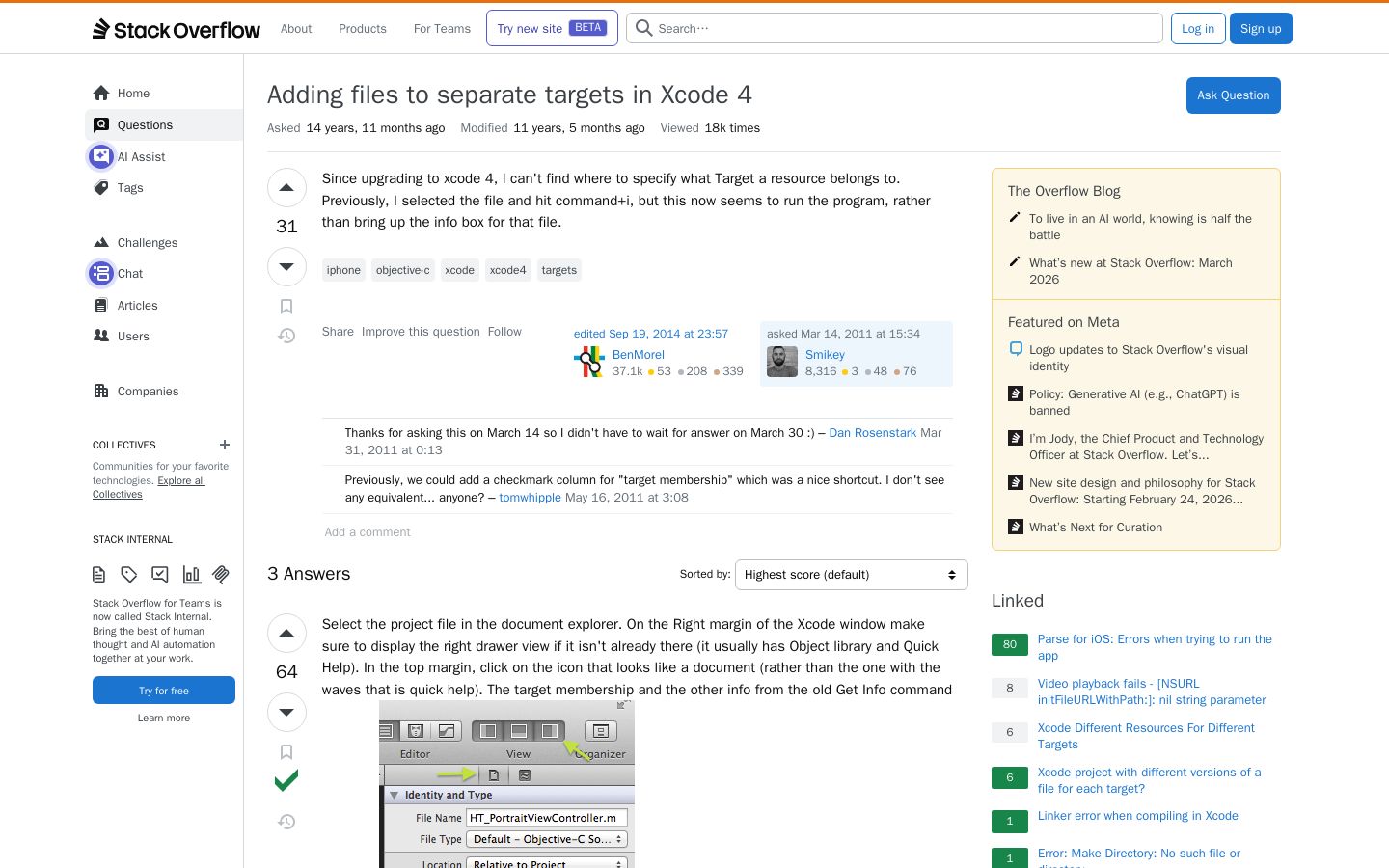Image resolution: width=1389 pixels, height=868 pixels.
Task: Open the Products menu
Action: click(x=363, y=29)
